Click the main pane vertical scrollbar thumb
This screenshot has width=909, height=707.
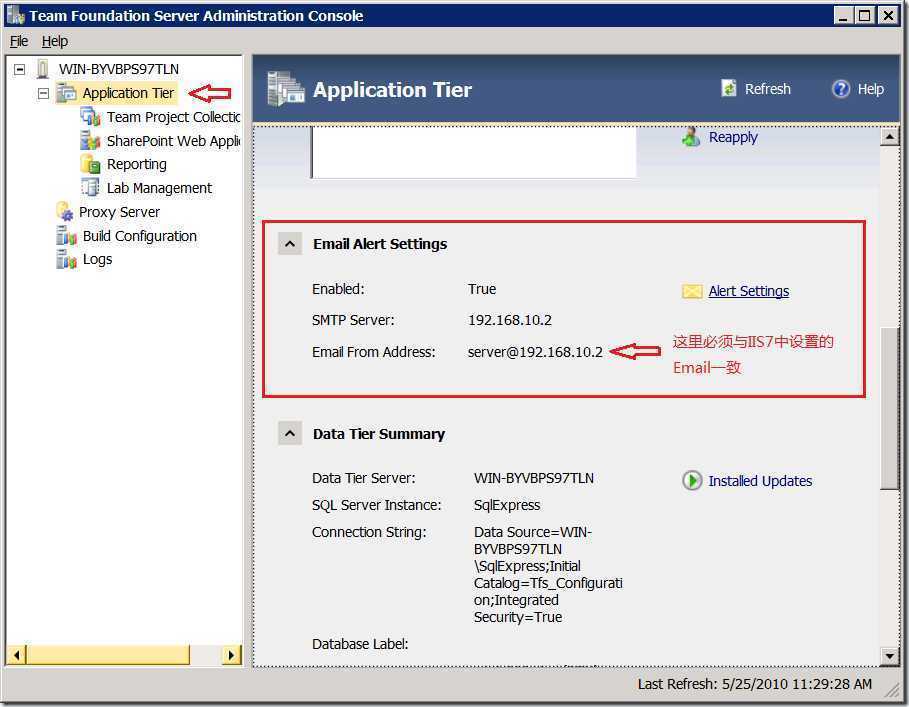click(889, 409)
